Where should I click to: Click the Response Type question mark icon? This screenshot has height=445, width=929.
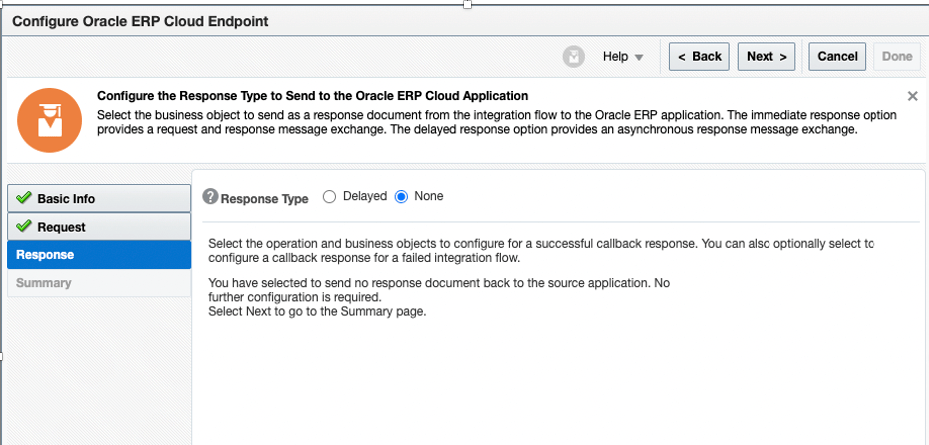(210, 197)
